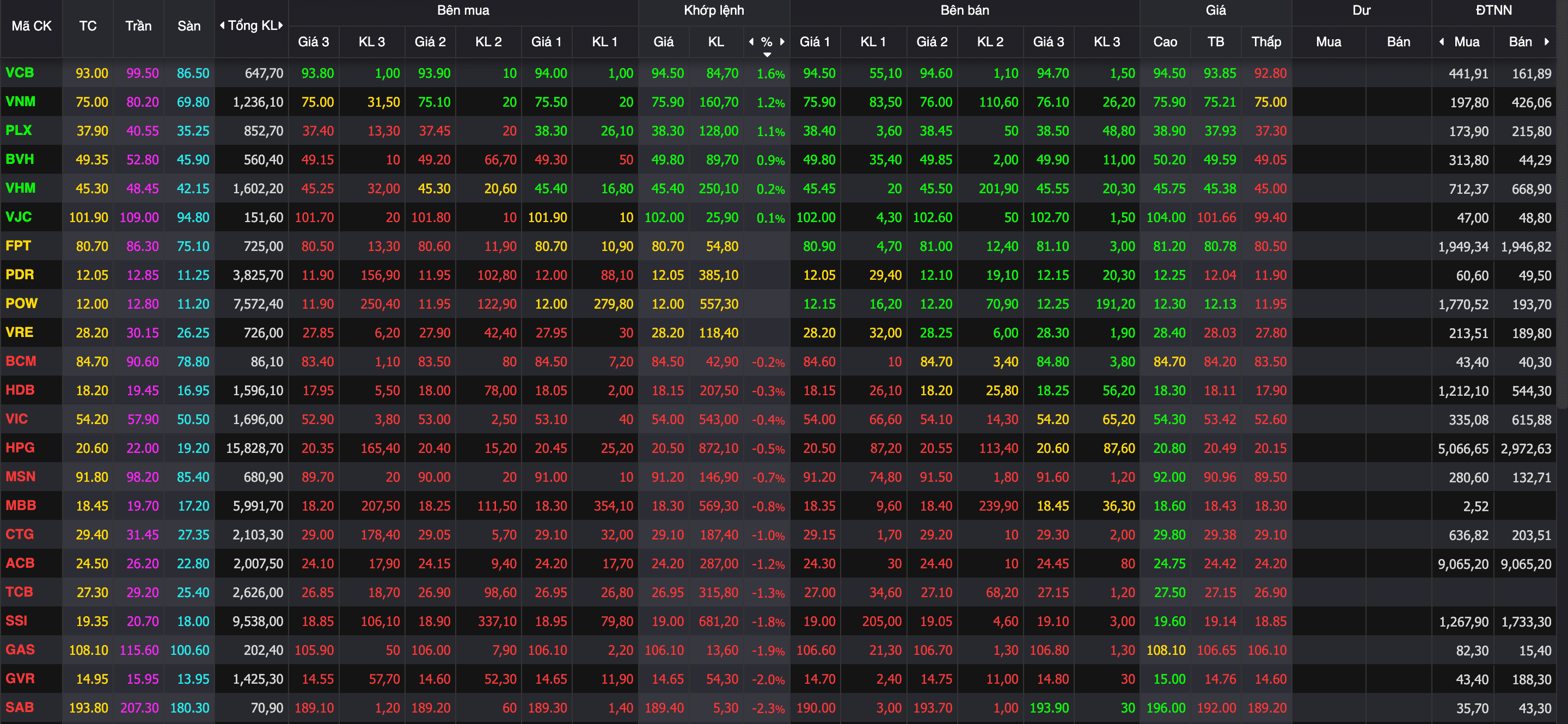Choose TCB ticker symbol

19,592
